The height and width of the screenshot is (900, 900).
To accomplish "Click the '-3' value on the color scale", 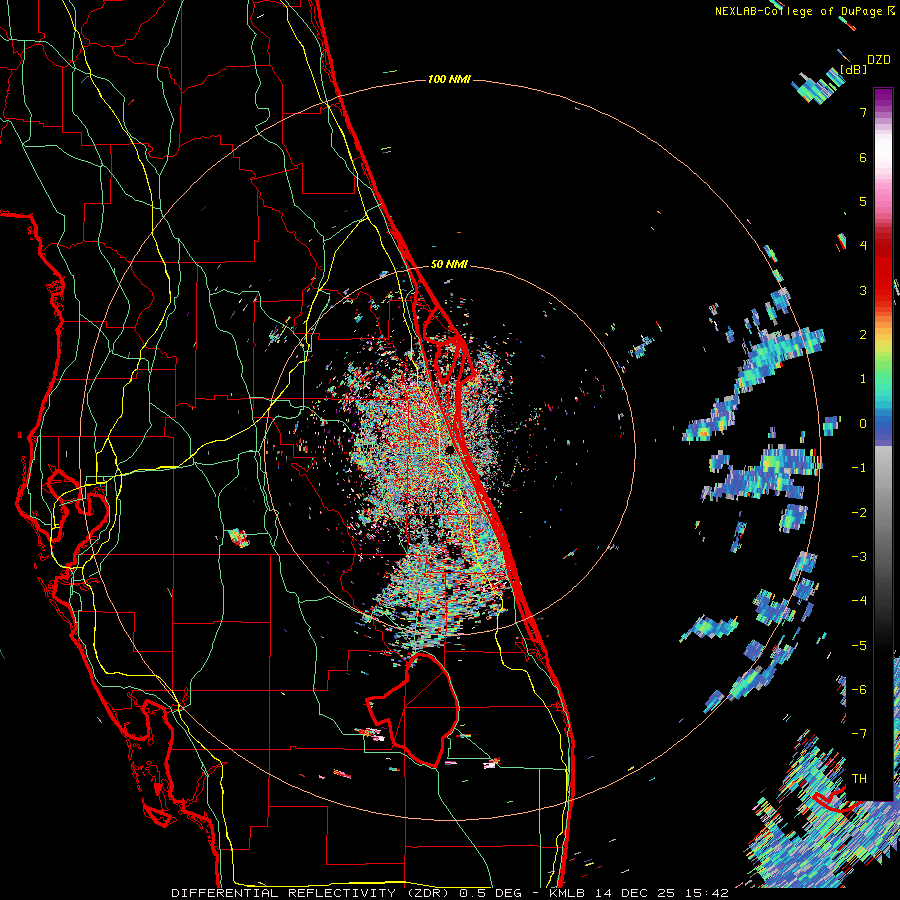I will pyautogui.click(x=859, y=556).
